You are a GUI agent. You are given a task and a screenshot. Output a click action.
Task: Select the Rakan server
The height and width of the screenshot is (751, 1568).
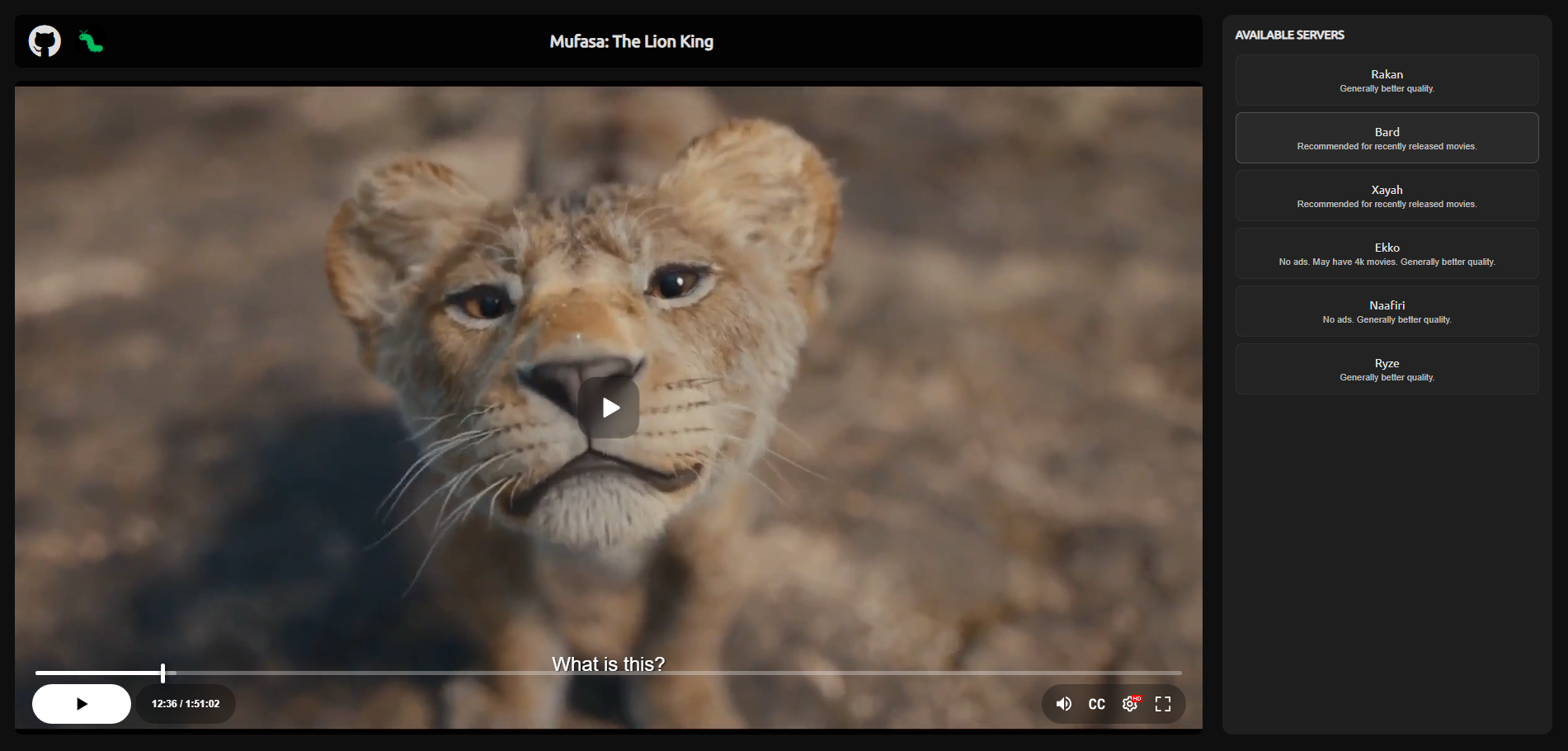tap(1387, 80)
